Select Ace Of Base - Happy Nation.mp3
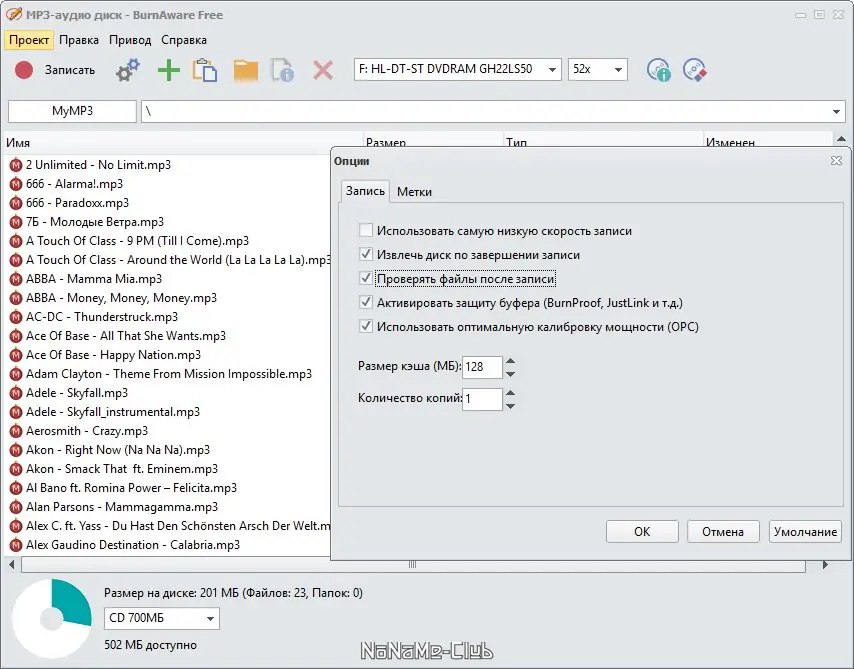Viewport: 854px width, 669px height. (113, 355)
